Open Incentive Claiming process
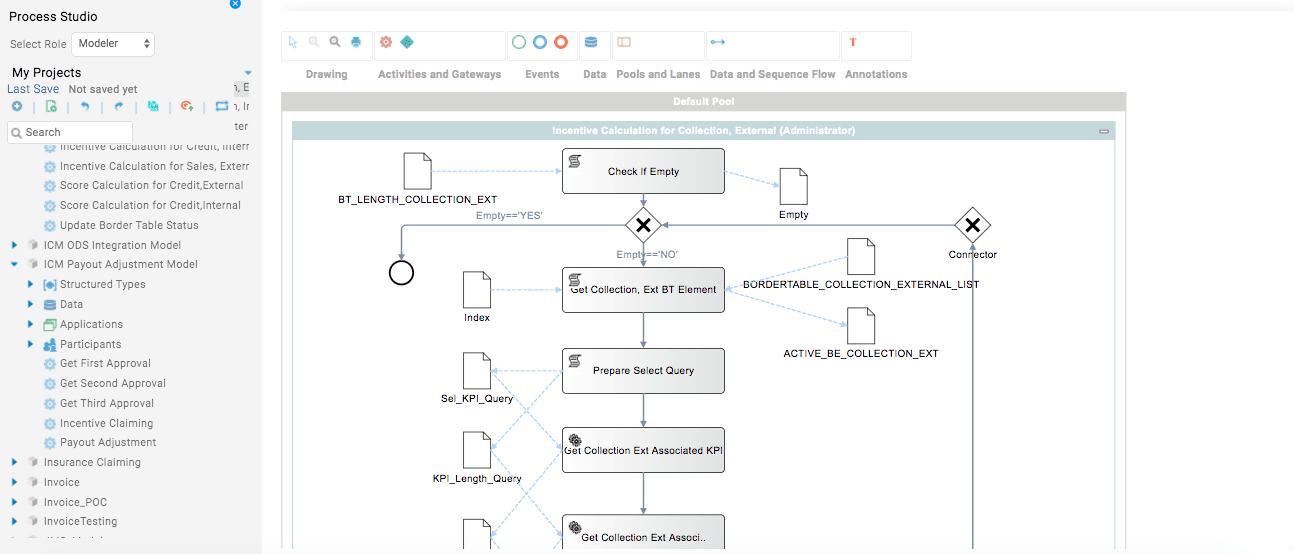 click(106, 423)
